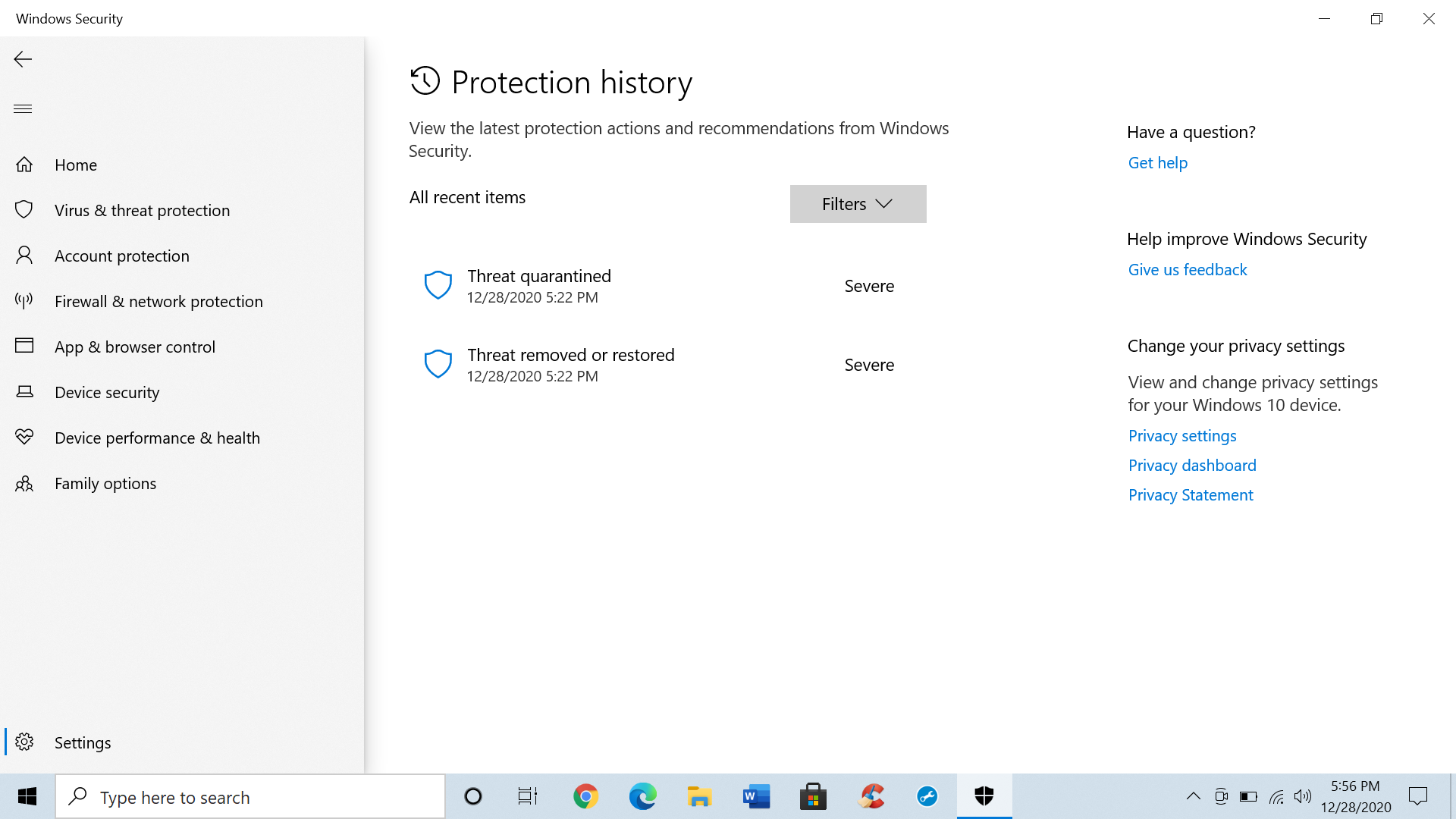The height and width of the screenshot is (819, 1456).
Task: Click the Threat quarantined shield icon
Action: (438, 286)
